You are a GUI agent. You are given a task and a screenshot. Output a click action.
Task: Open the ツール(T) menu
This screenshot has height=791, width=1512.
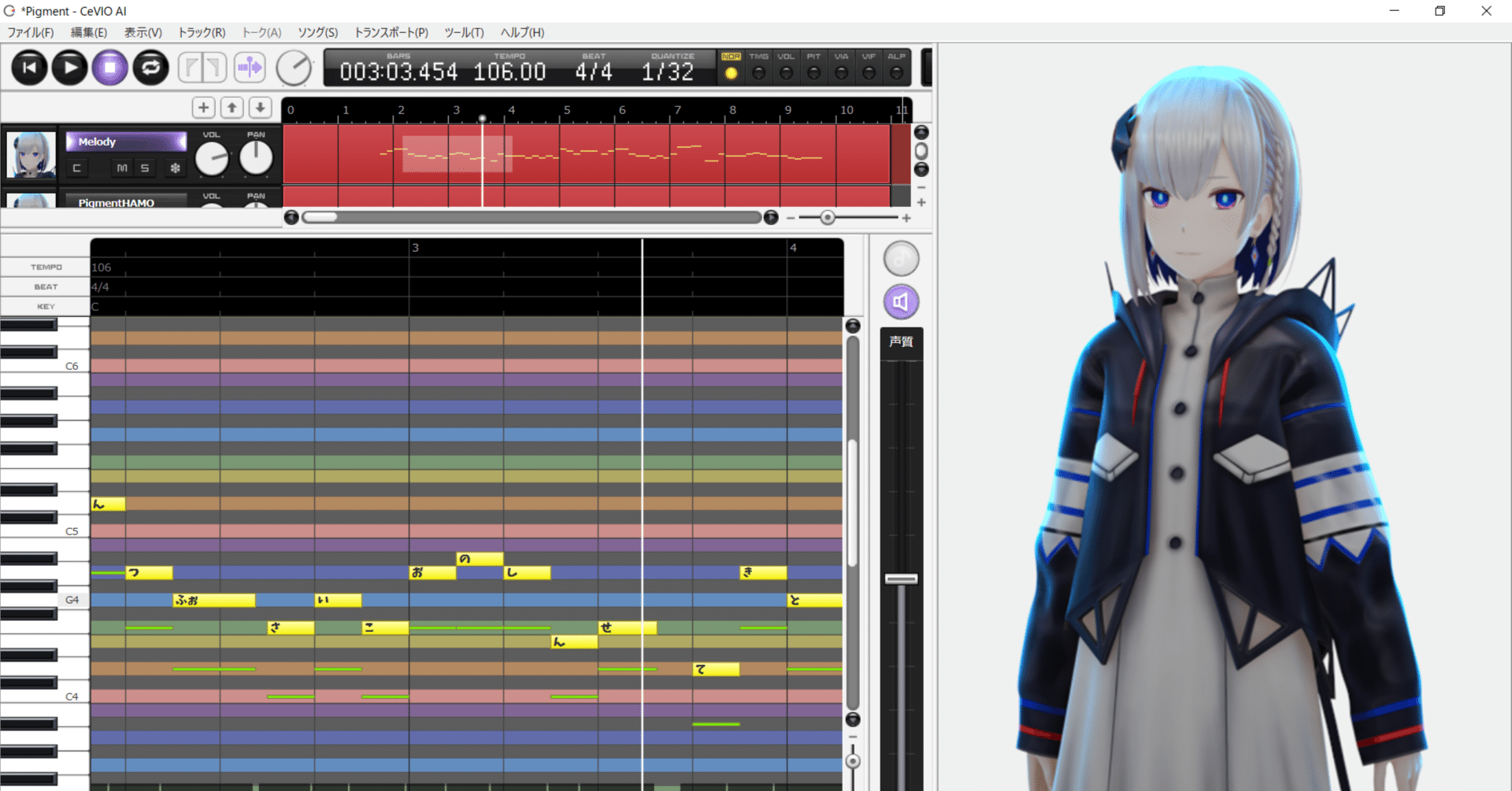pyautogui.click(x=464, y=32)
